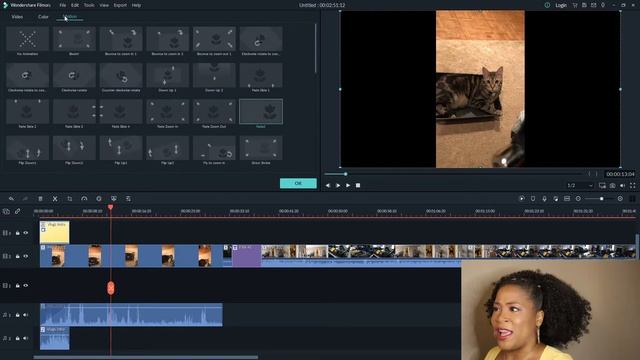Open the shopping cart icon in title bar

pos(575,5)
